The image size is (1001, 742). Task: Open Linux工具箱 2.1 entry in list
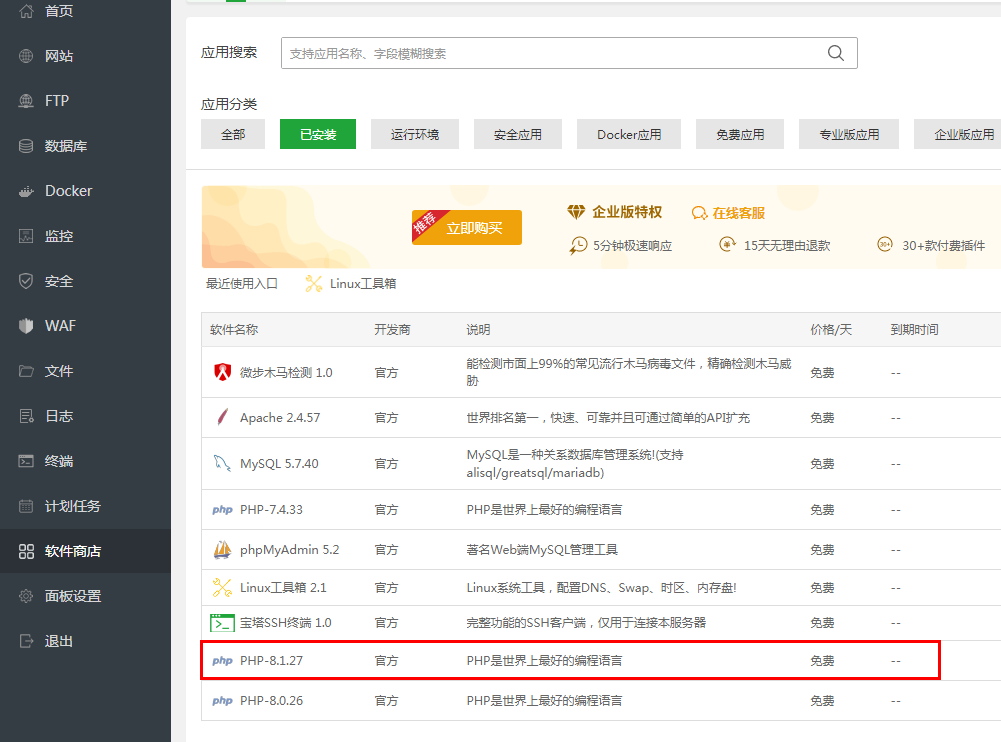pos(283,587)
